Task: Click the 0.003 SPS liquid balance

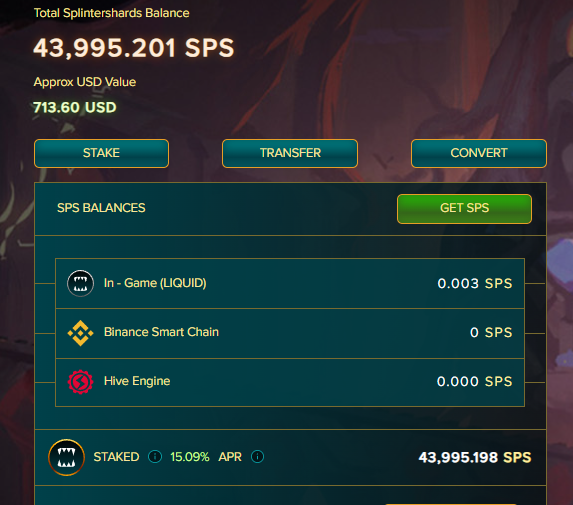Action: pyautogui.click(x=475, y=284)
